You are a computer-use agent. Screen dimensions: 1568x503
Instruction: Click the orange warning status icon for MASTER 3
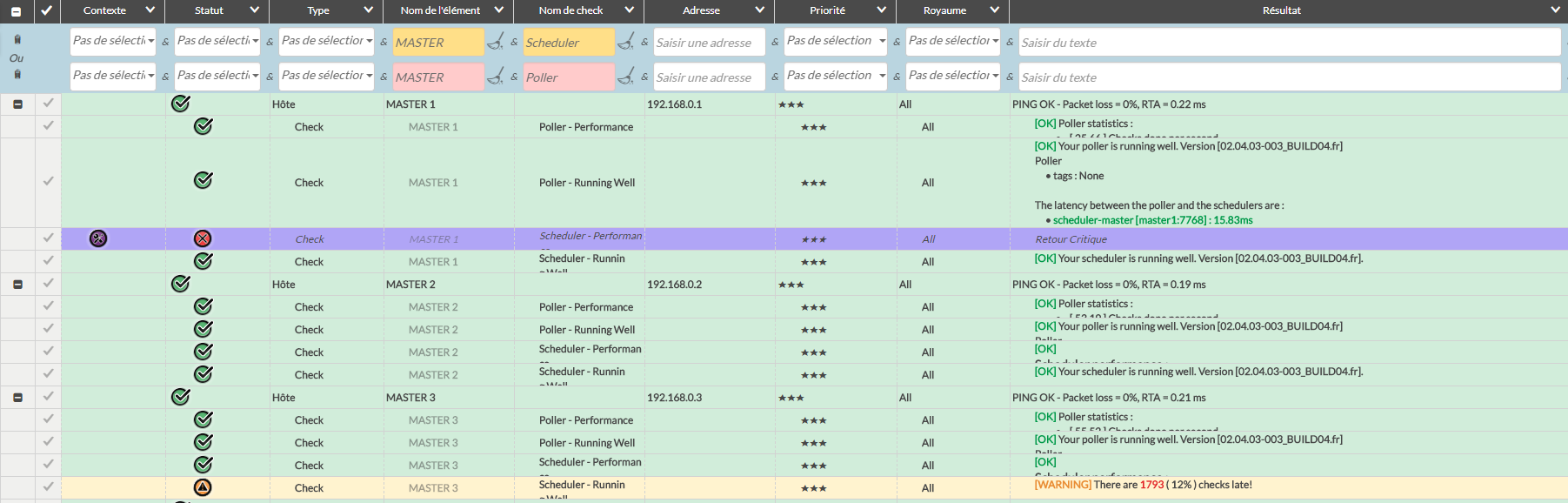(203, 487)
